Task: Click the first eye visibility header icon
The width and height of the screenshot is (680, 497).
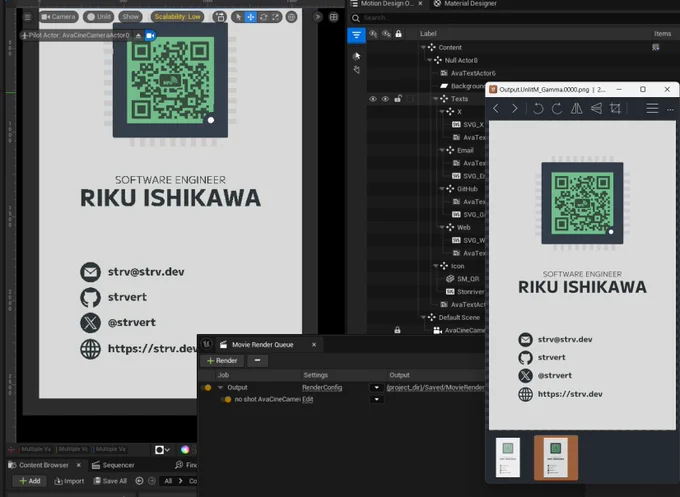Action: tap(373, 33)
